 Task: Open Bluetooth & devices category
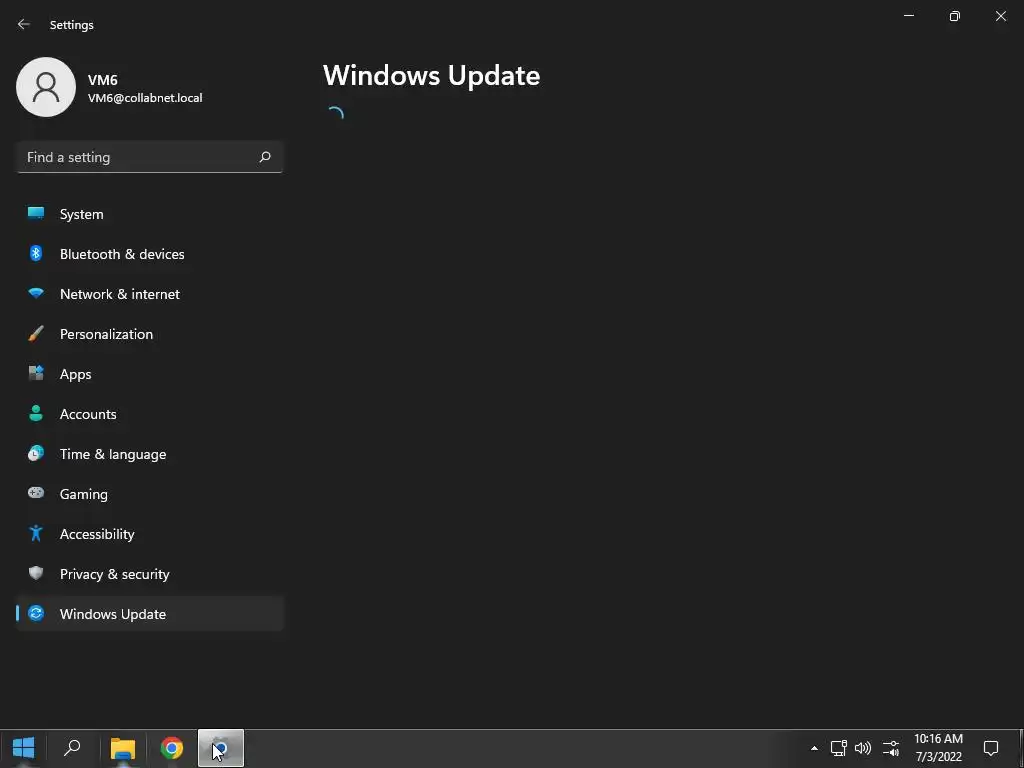[x=150, y=254]
